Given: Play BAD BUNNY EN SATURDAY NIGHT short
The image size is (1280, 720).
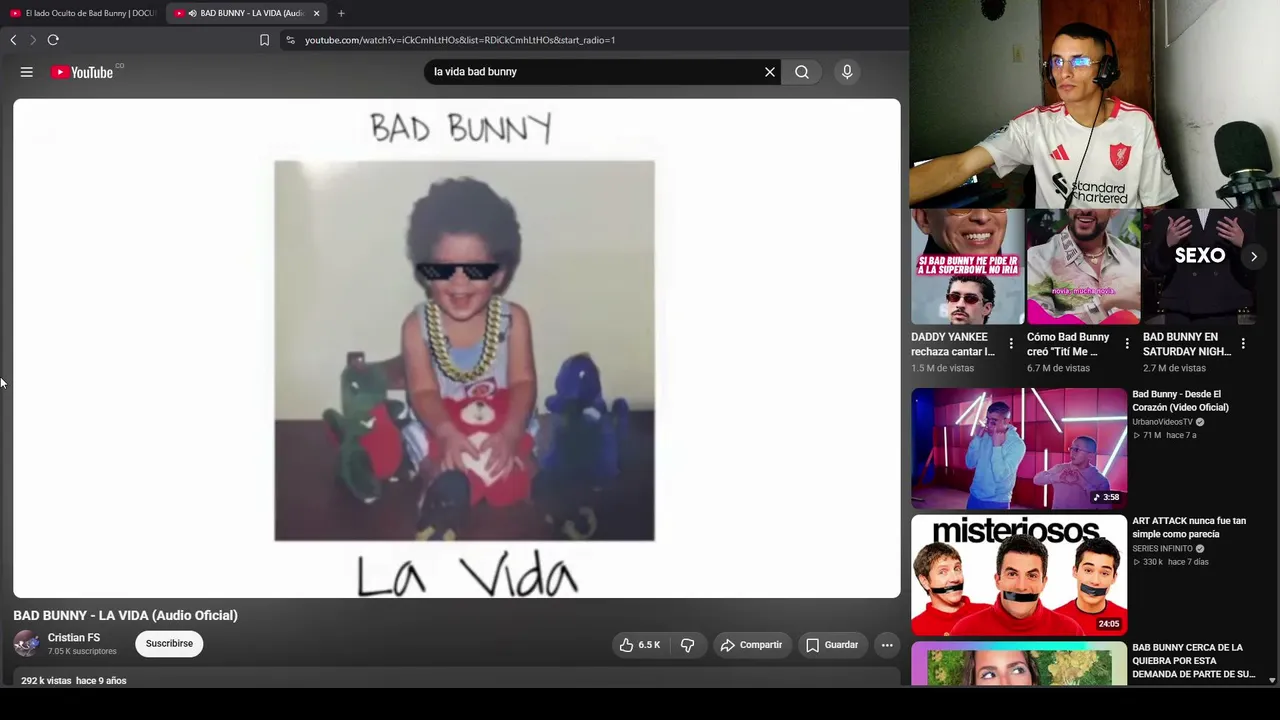Looking at the screenshot, I should (x=1199, y=267).
